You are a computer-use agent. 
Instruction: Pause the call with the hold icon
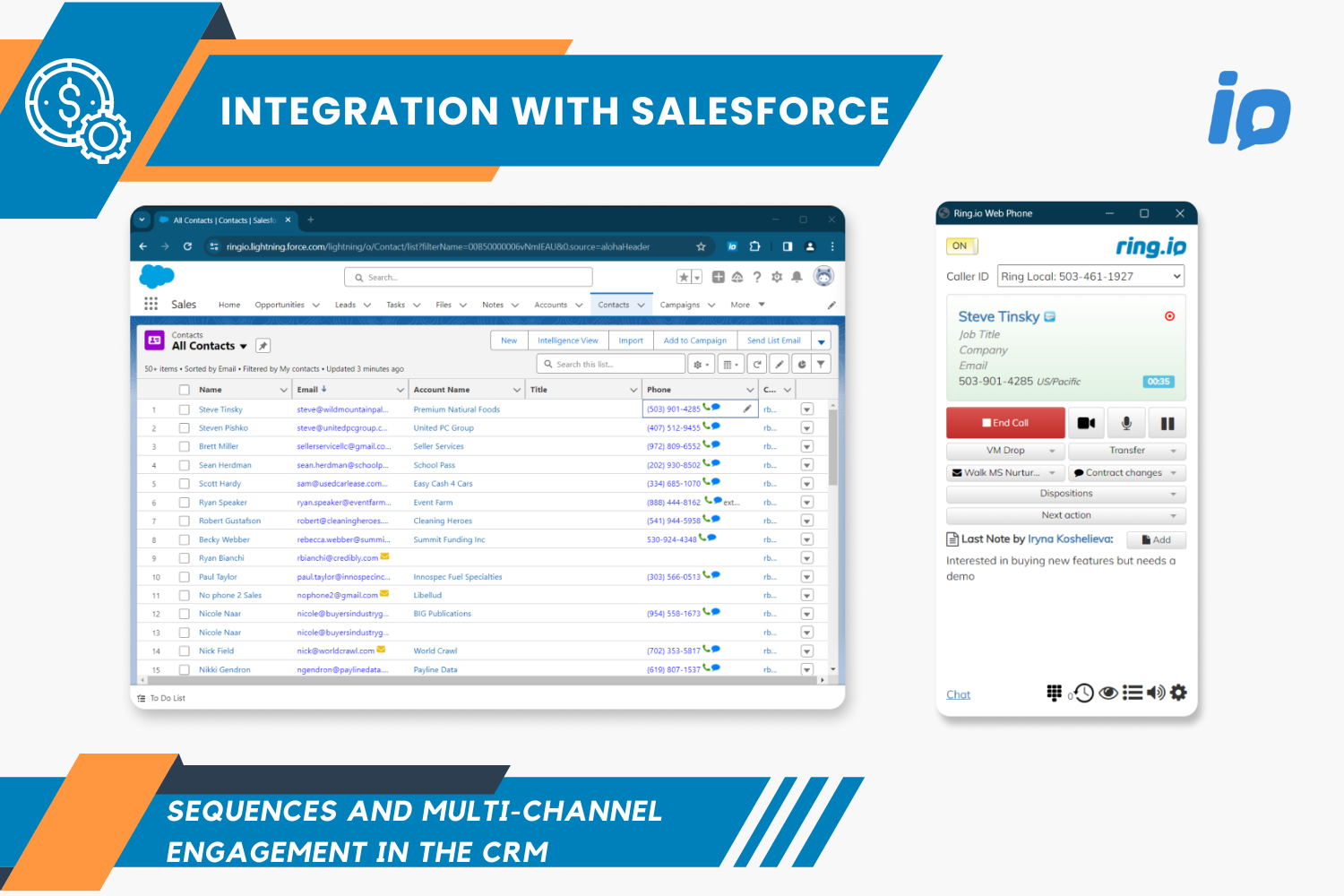point(1167,423)
